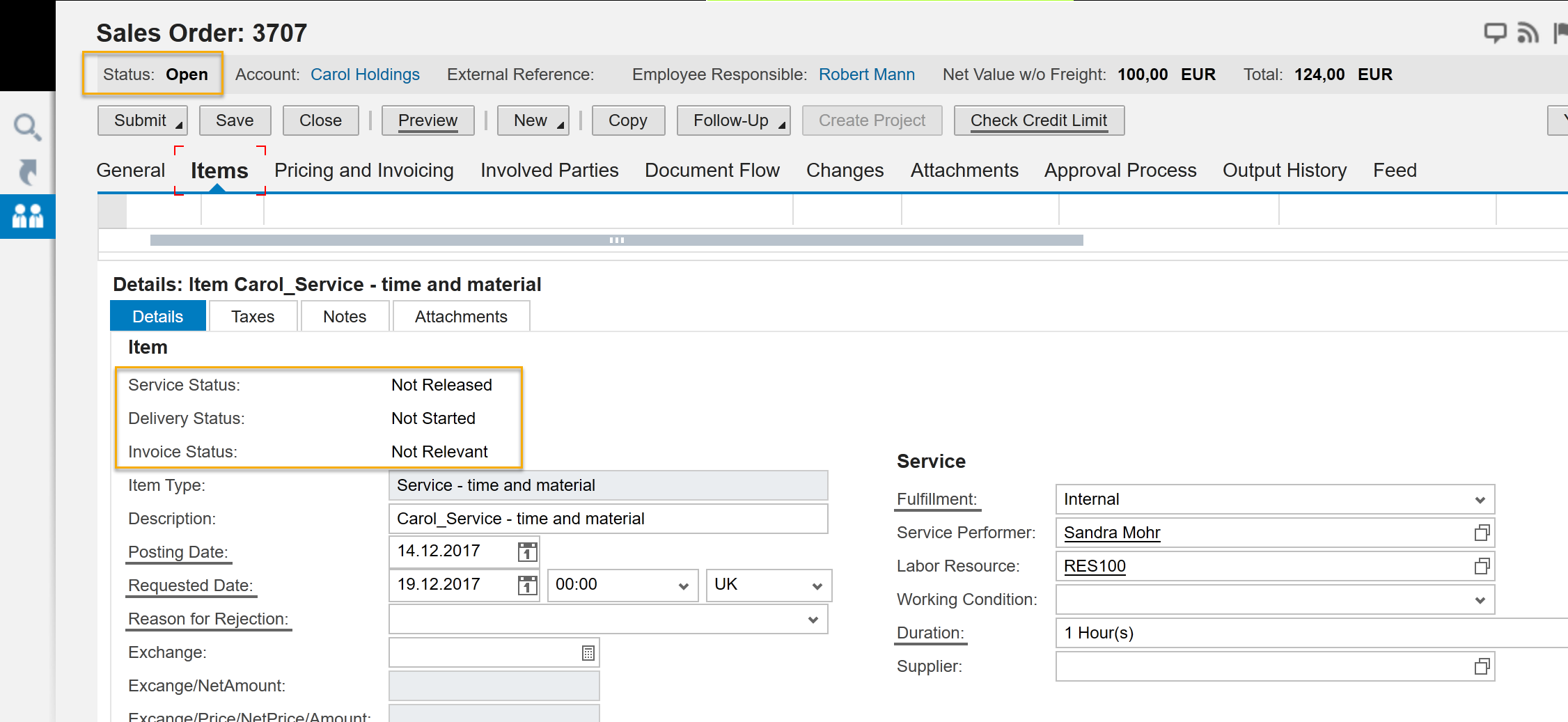The image size is (1568, 722).
Task: Click the Net Value 100,00
Action: (x=1143, y=74)
